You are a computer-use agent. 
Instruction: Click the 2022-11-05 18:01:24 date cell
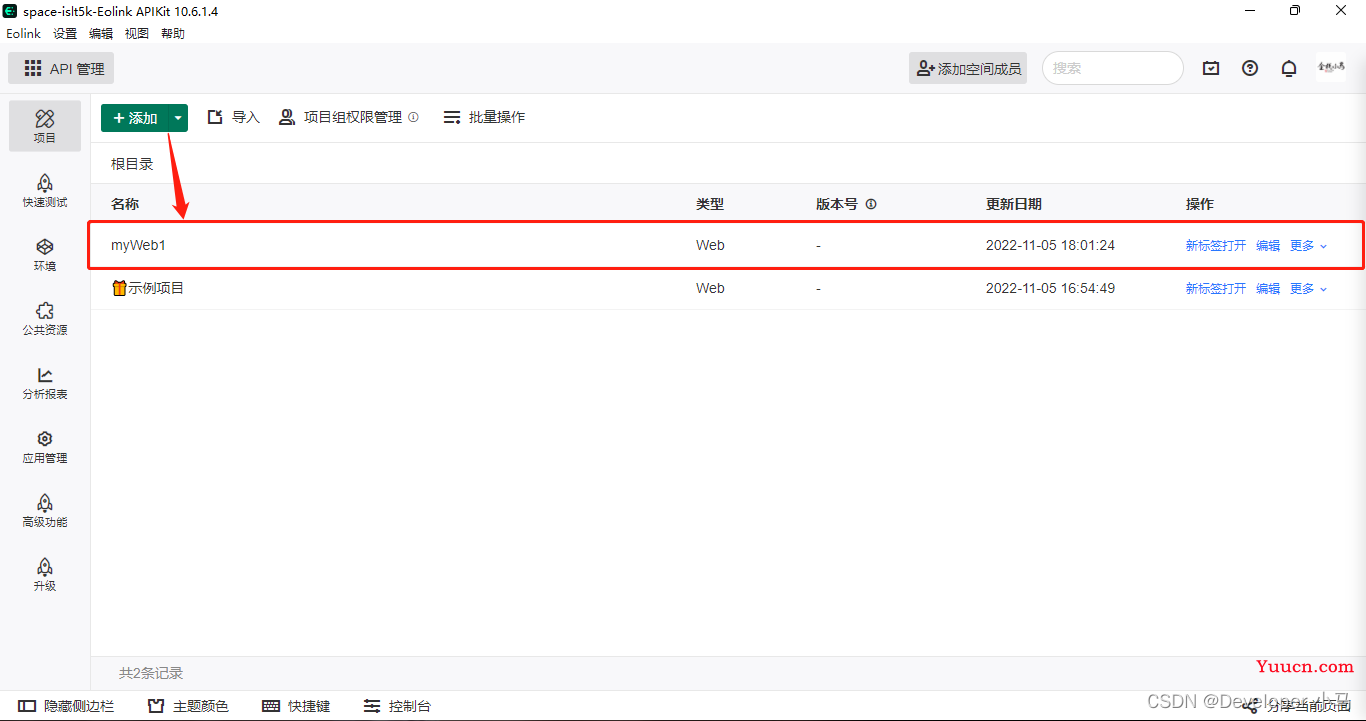click(x=1050, y=246)
